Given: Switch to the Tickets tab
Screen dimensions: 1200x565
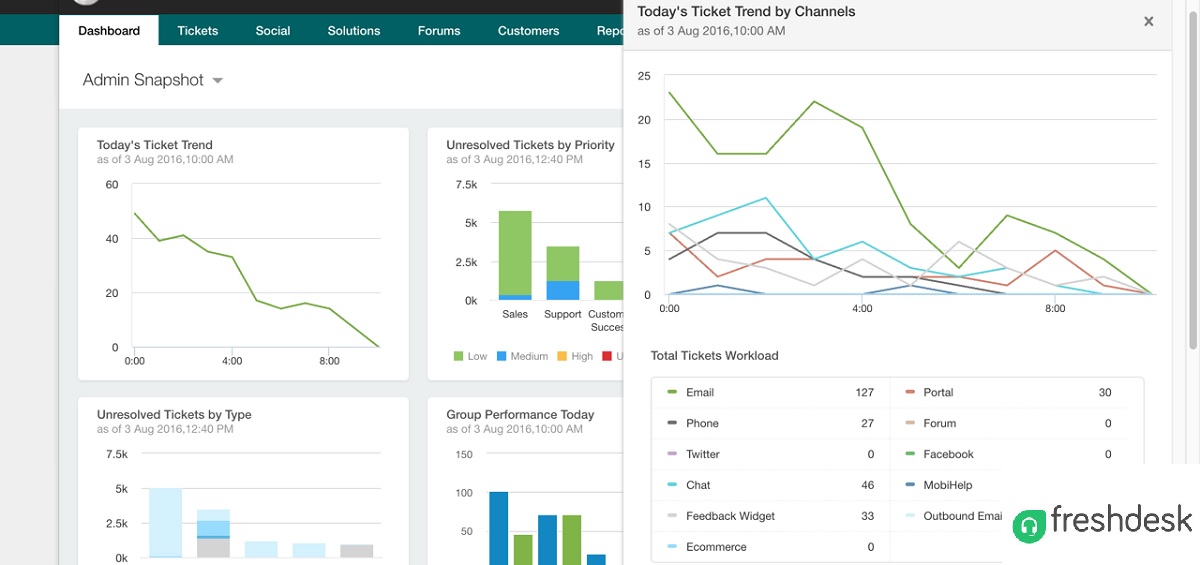Looking at the screenshot, I should point(198,30).
